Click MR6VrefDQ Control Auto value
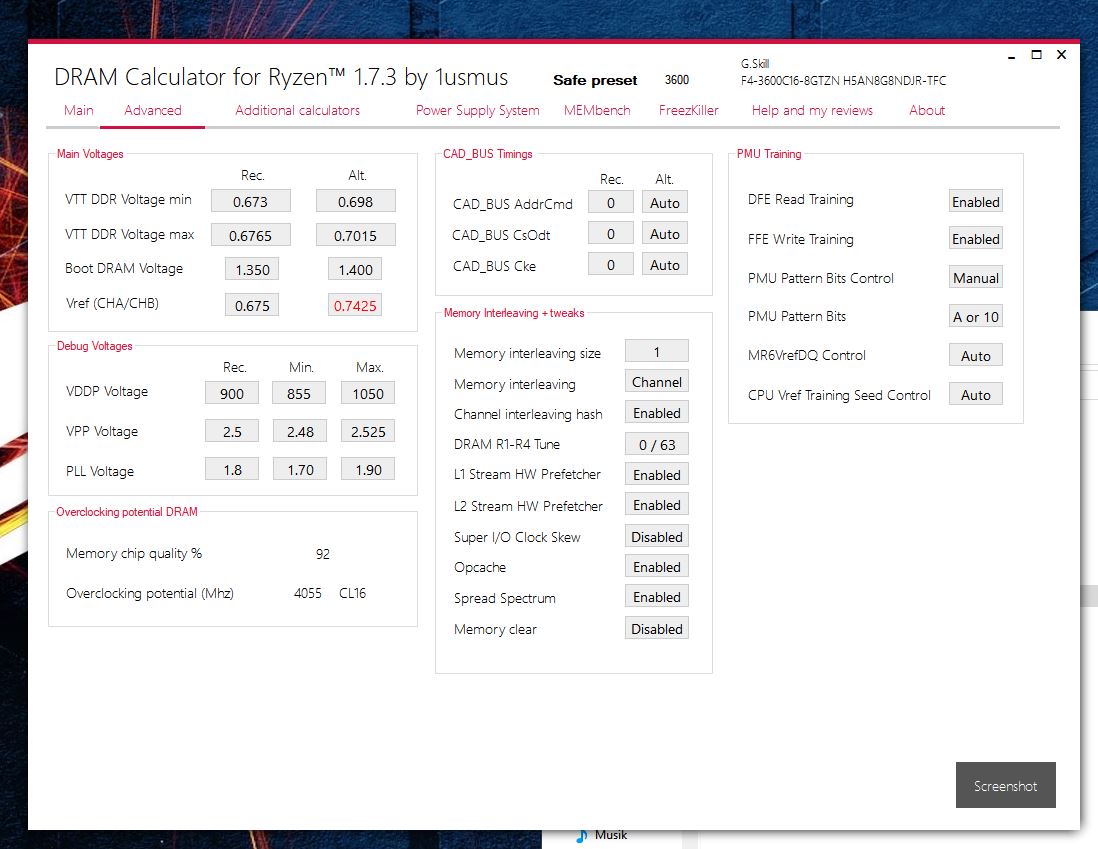 pos(975,355)
